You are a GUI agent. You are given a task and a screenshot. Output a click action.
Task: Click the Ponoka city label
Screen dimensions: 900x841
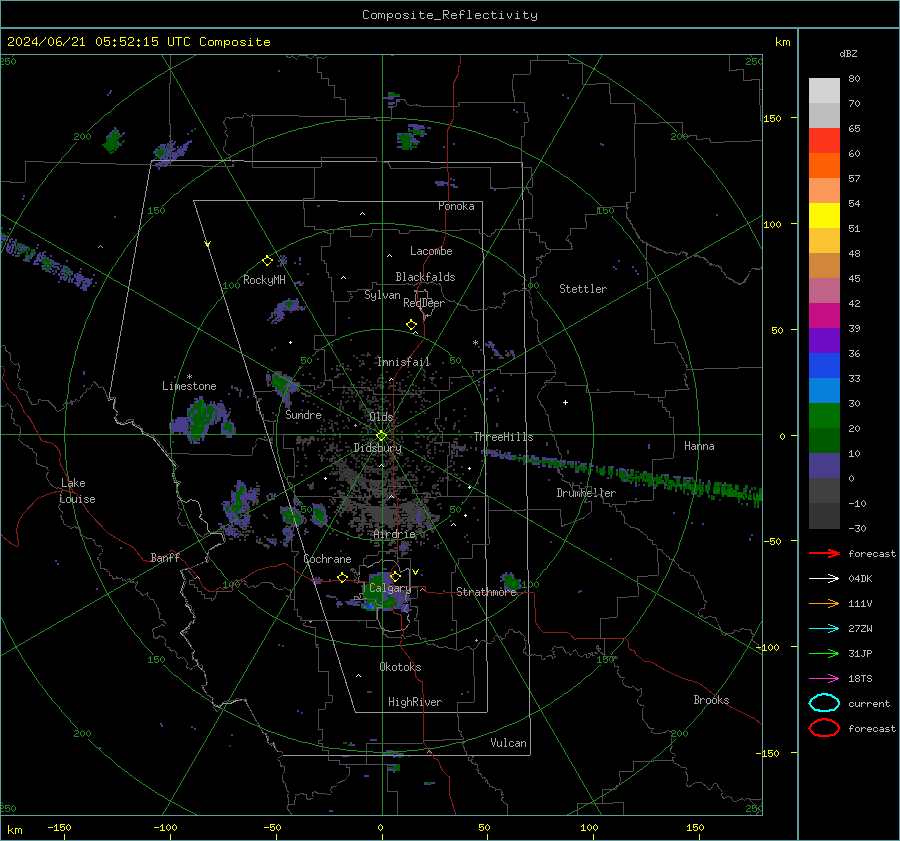point(456,206)
